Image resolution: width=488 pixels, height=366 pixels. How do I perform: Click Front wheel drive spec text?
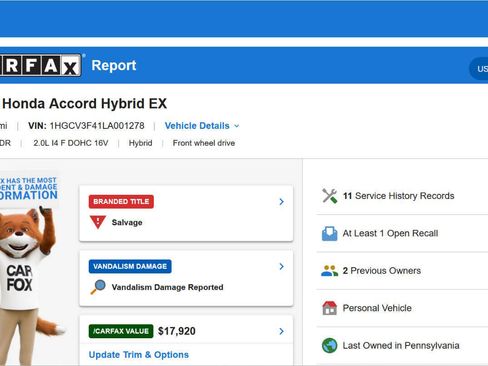pyautogui.click(x=204, y=143)
